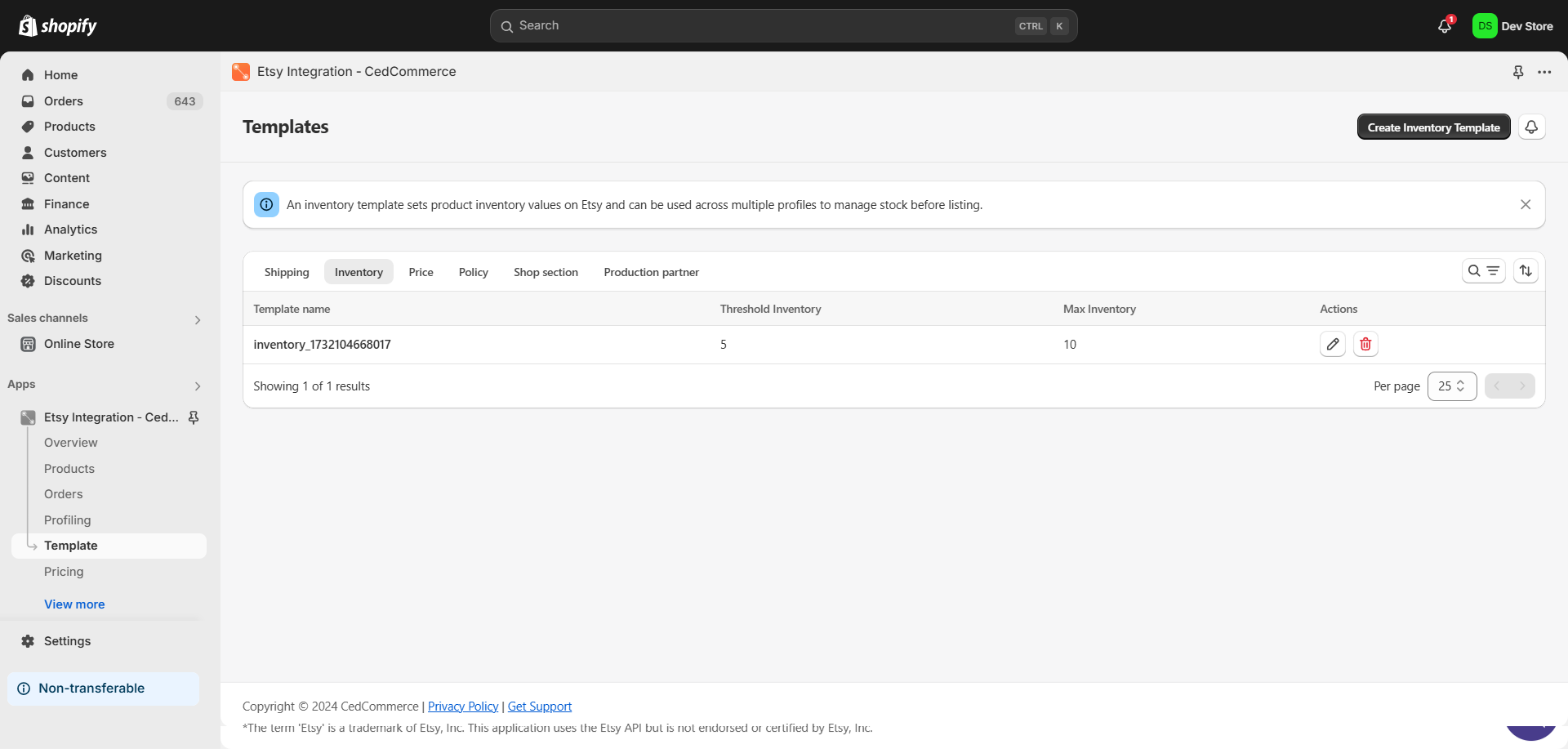The width and height of the screenshot is (1568, 749).
Task: Open the Etsy app Products page
Action: tap(69, 469)
